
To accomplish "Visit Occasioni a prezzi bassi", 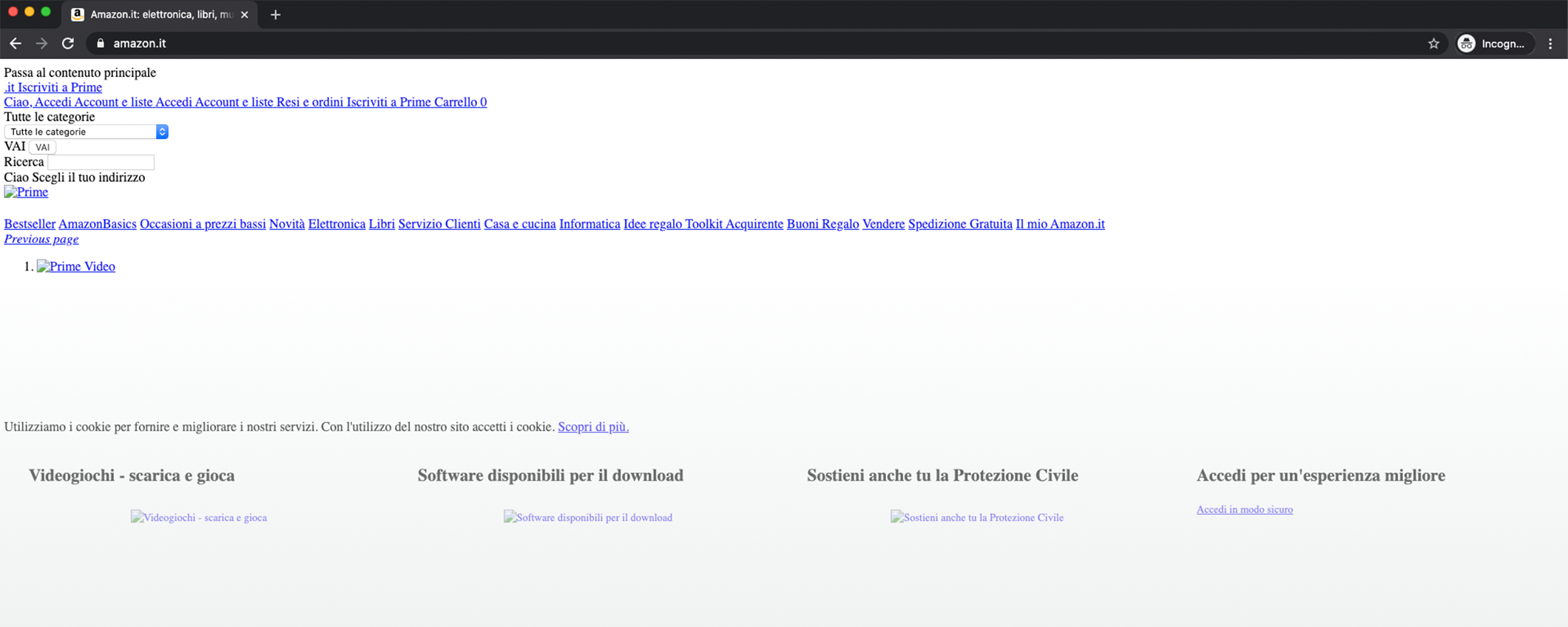I will coord(203,224).
